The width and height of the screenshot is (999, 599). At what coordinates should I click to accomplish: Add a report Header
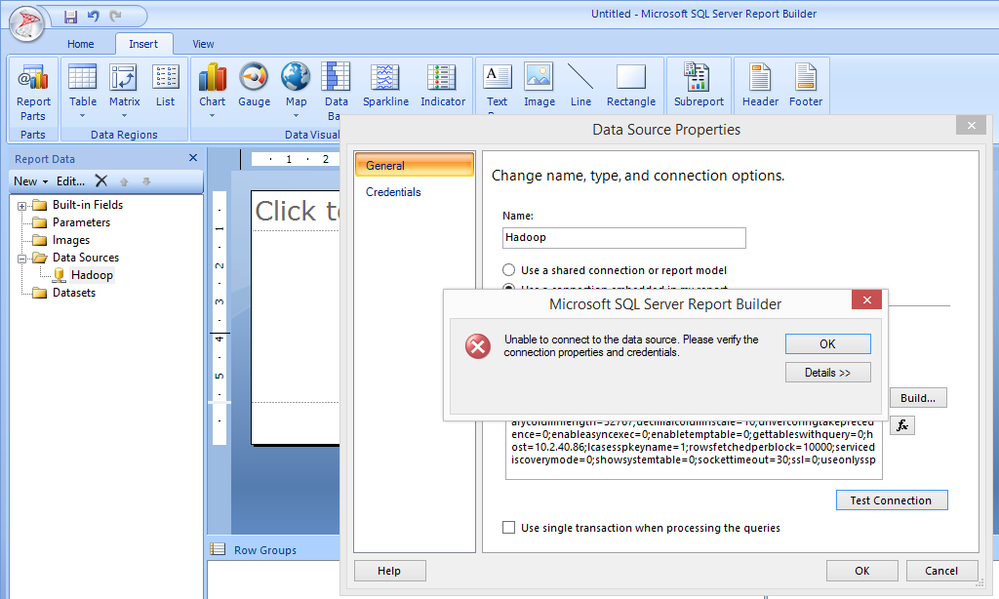760,85
